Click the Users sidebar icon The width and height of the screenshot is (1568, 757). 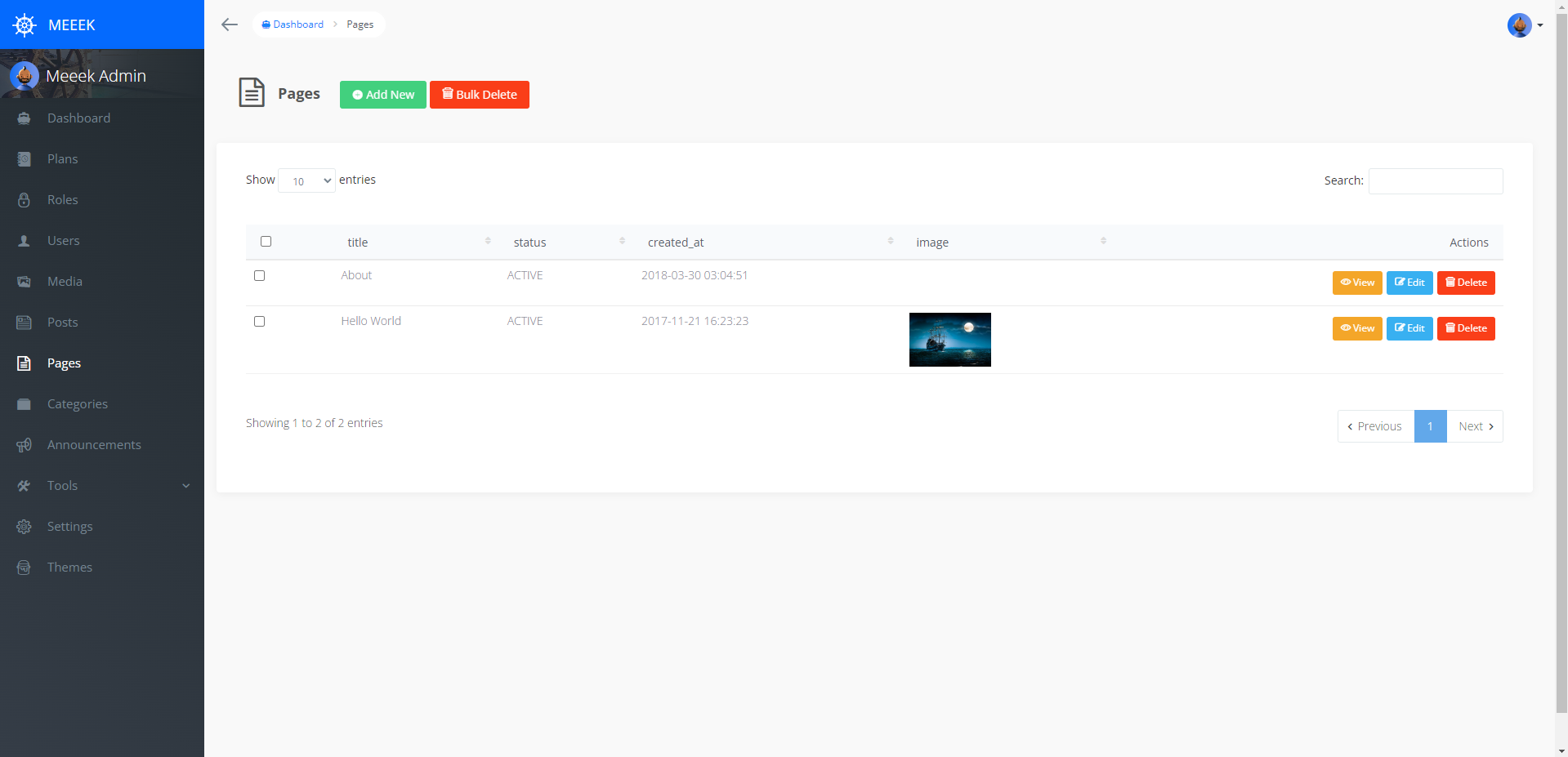pos(25,240)
